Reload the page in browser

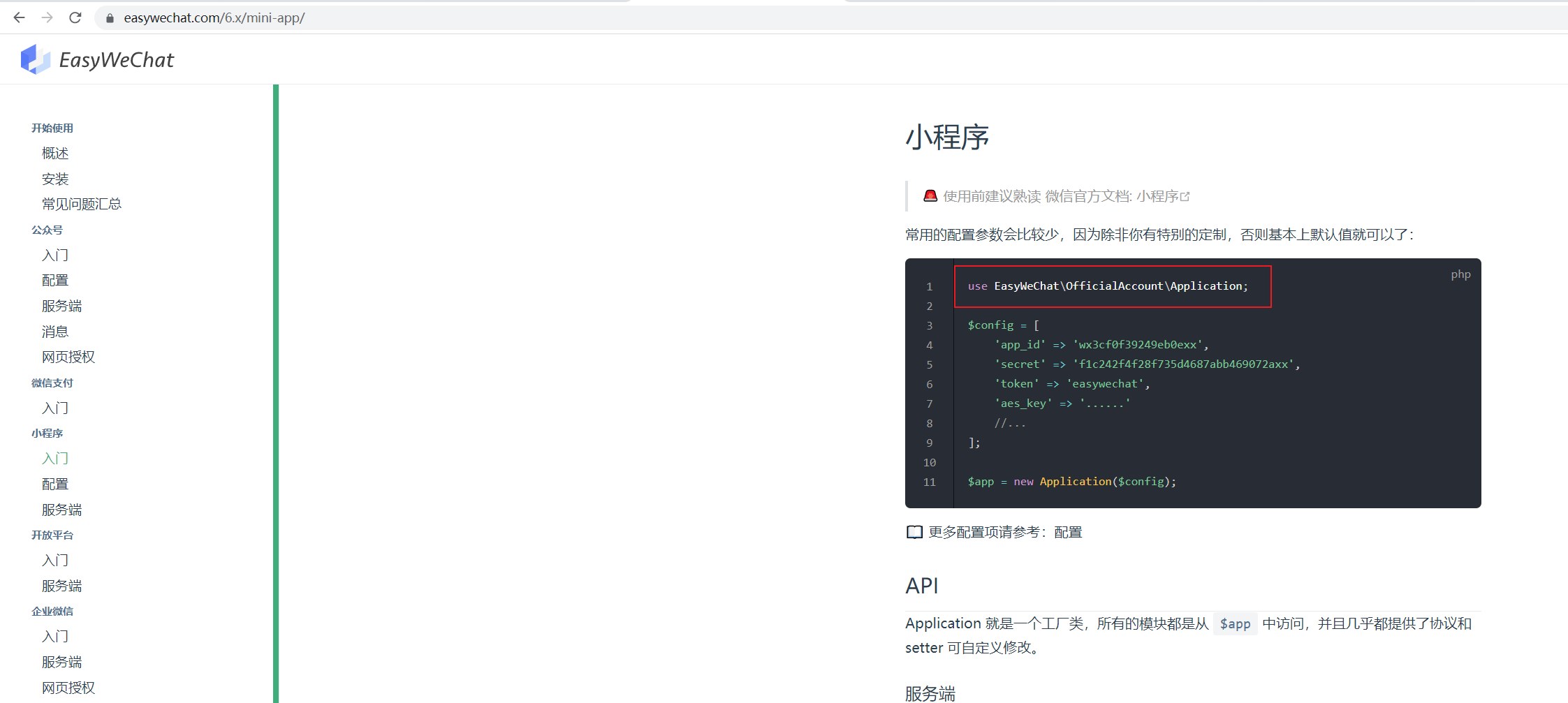[75, 17]
